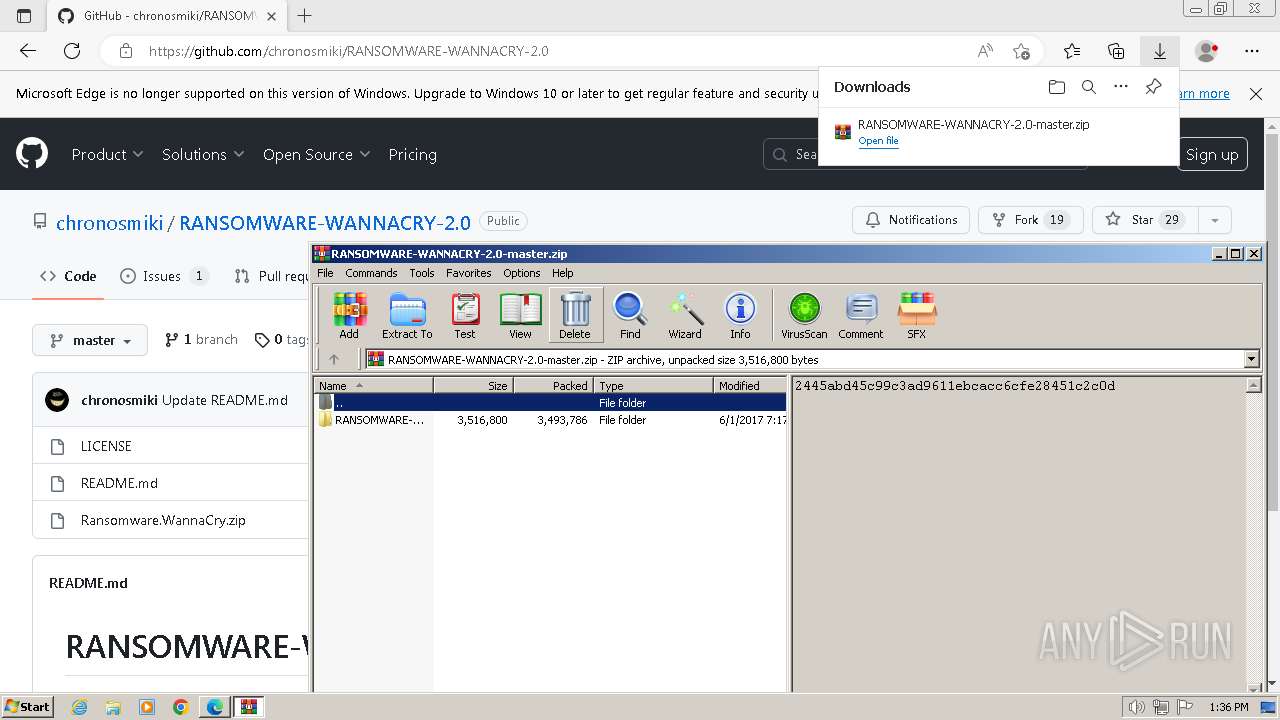Image resolution: width=1280 pixels, height=720 pixels.
Task: Open the master branch dropdown
Action: coord(90,340)
